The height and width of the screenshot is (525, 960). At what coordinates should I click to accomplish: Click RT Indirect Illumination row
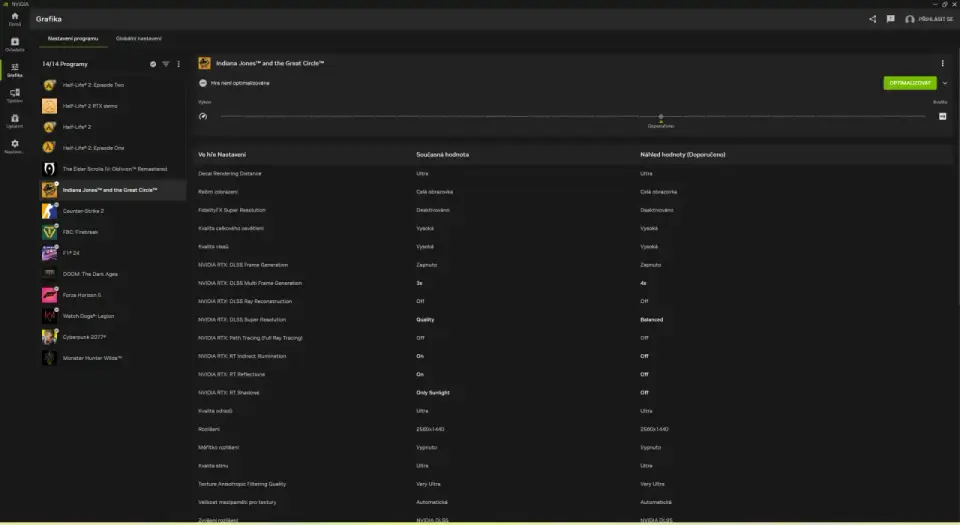[573, 356]
